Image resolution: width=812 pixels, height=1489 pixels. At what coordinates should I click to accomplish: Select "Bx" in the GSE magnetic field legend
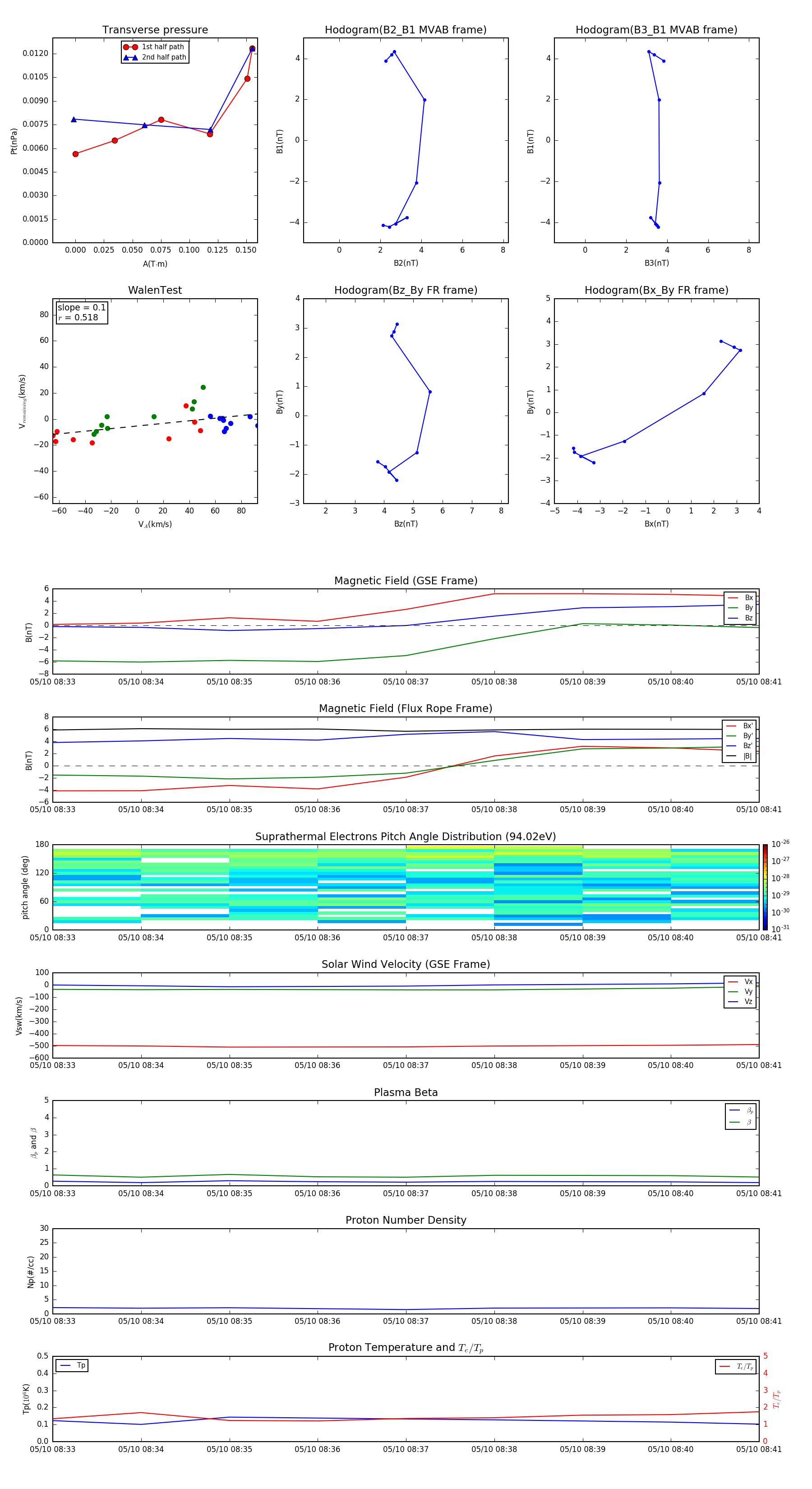pyautogui.click(x=740, y=598)
